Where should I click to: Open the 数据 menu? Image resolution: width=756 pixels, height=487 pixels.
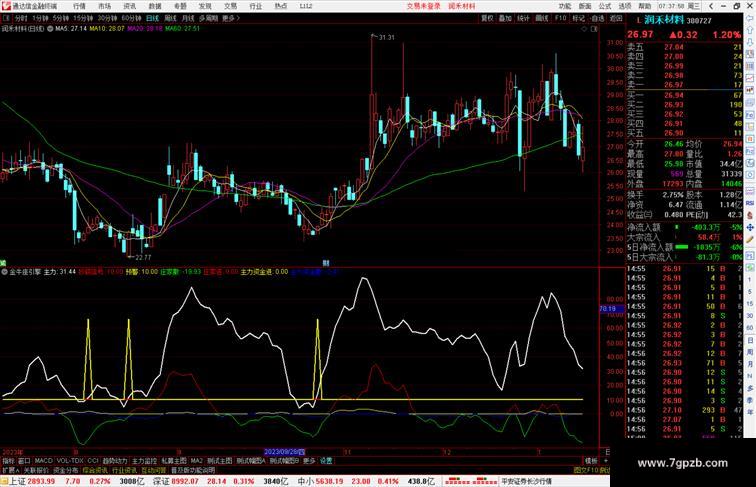click(x=155, y=6)
